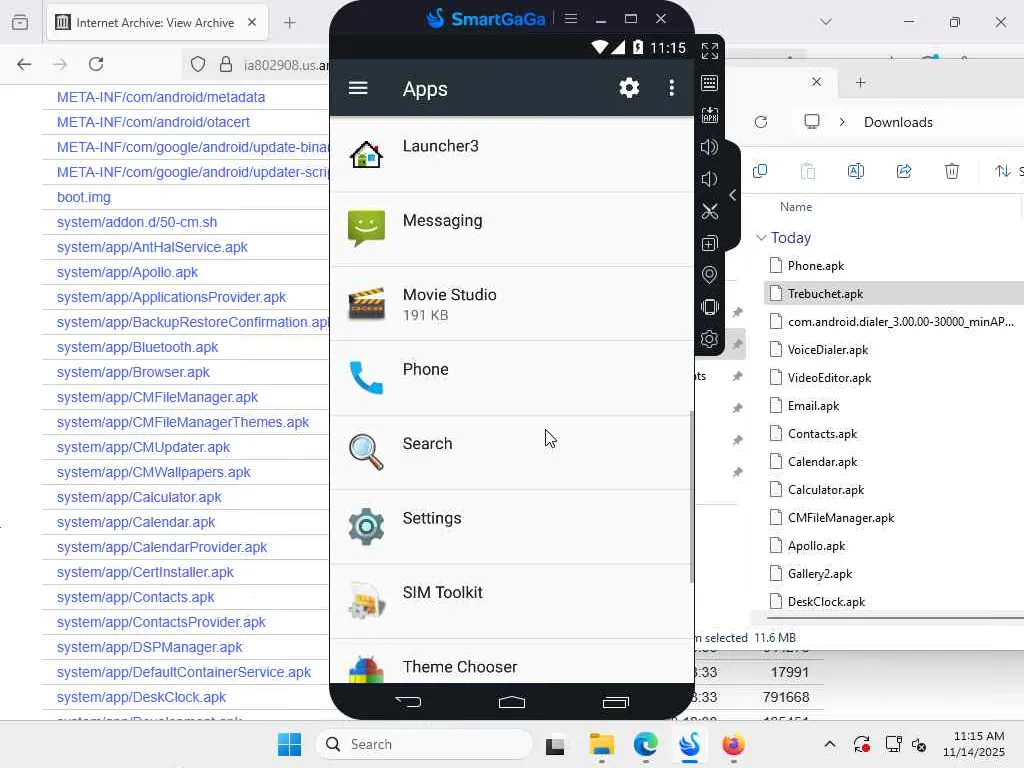Lower emulator volume with the volume down icon

710,179
